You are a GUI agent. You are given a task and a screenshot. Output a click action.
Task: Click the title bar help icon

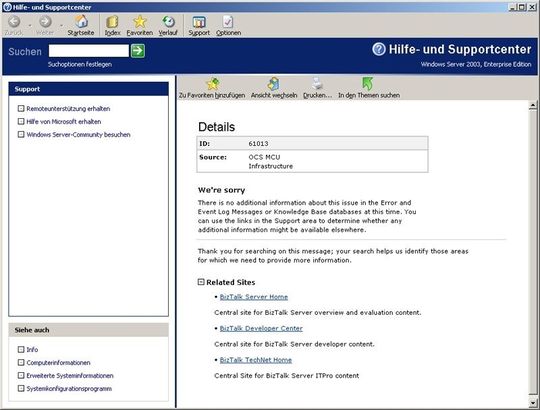(x=7, y=7)
